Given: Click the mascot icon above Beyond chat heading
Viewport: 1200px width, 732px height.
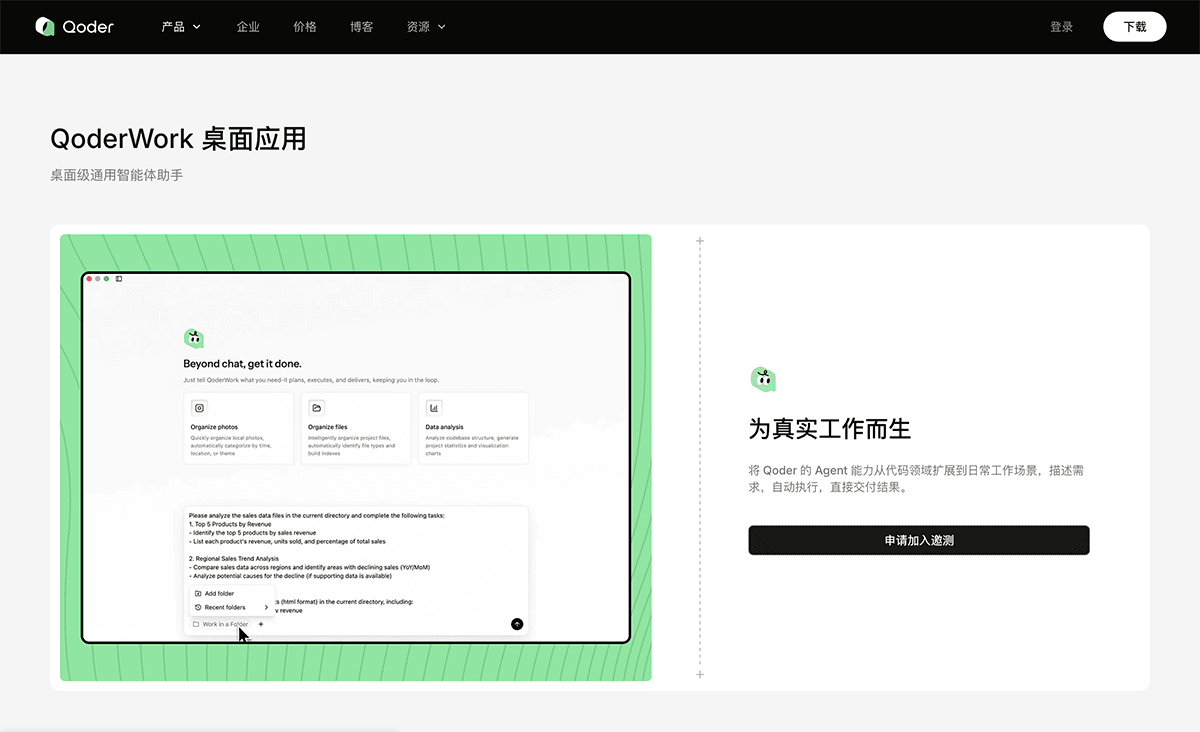Looking at the screenshot, I should click(x=193, y=338).
